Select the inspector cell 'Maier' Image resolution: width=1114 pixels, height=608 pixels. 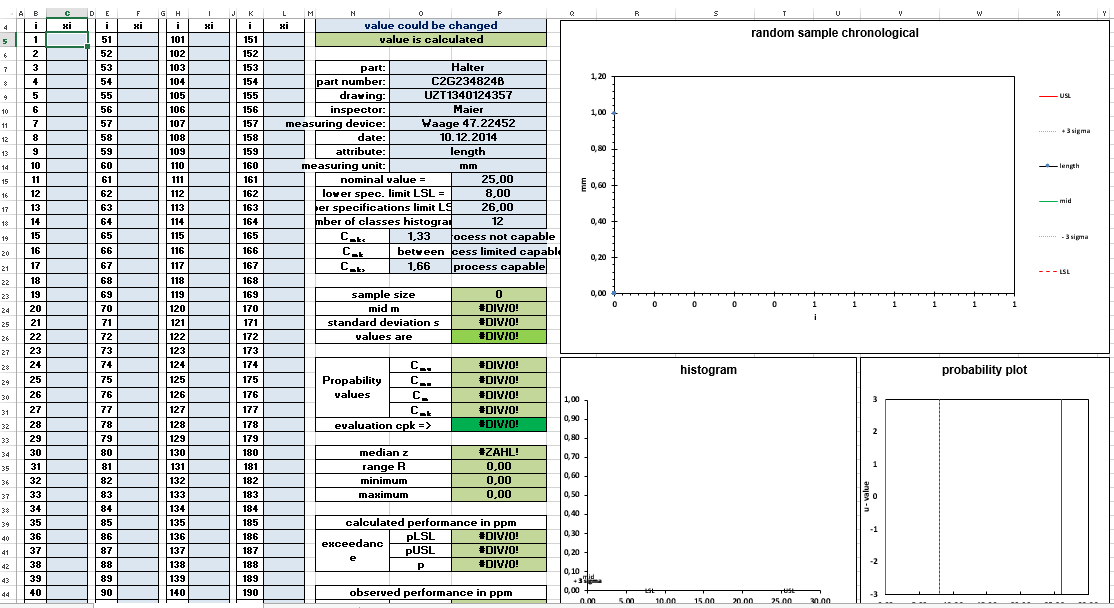coord(467,109)
